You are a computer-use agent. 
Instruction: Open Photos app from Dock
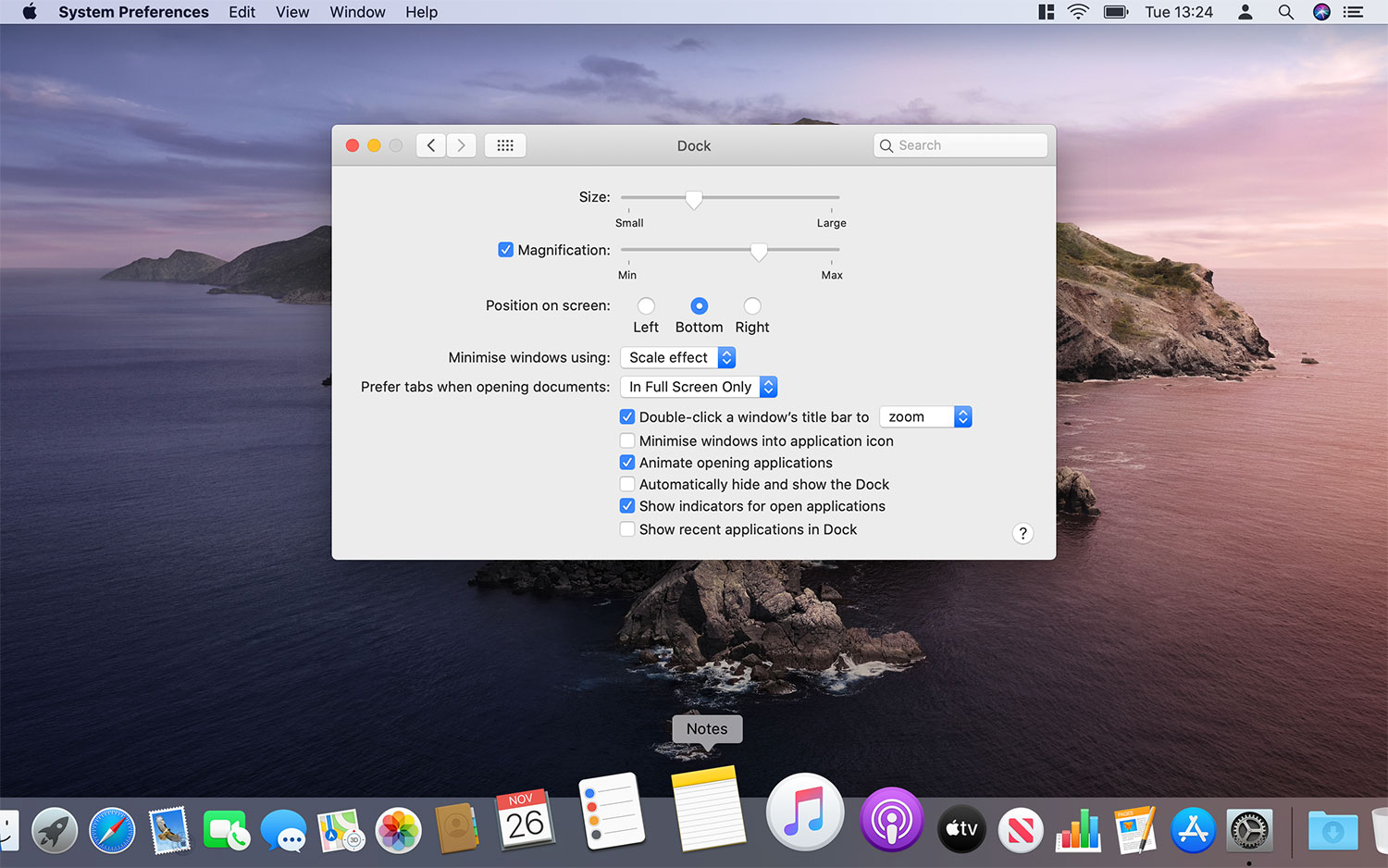(x=399, y=830)
